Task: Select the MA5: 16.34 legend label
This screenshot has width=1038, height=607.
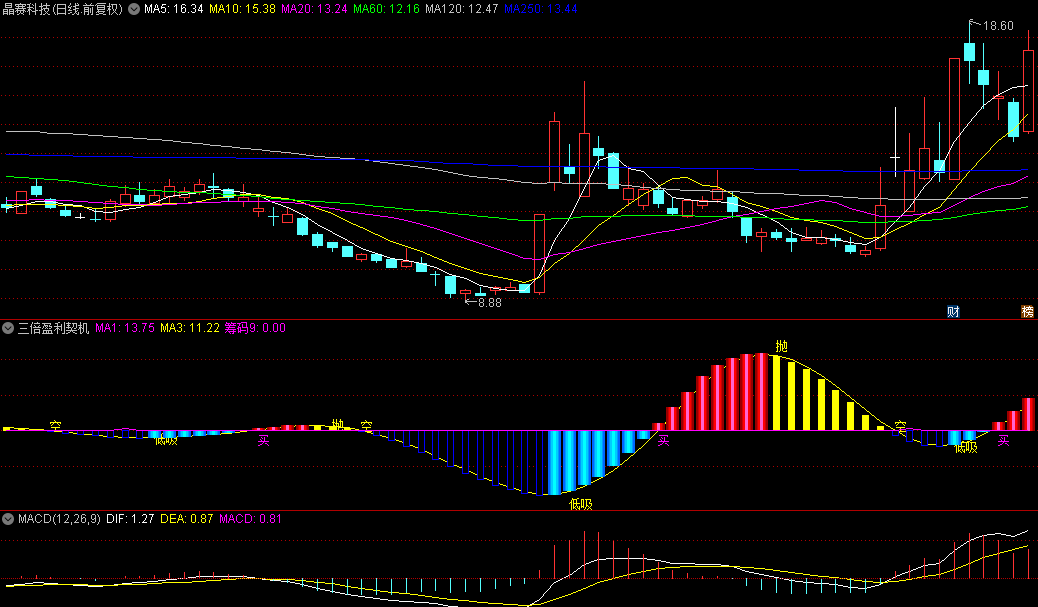Action: pos(173,9)
